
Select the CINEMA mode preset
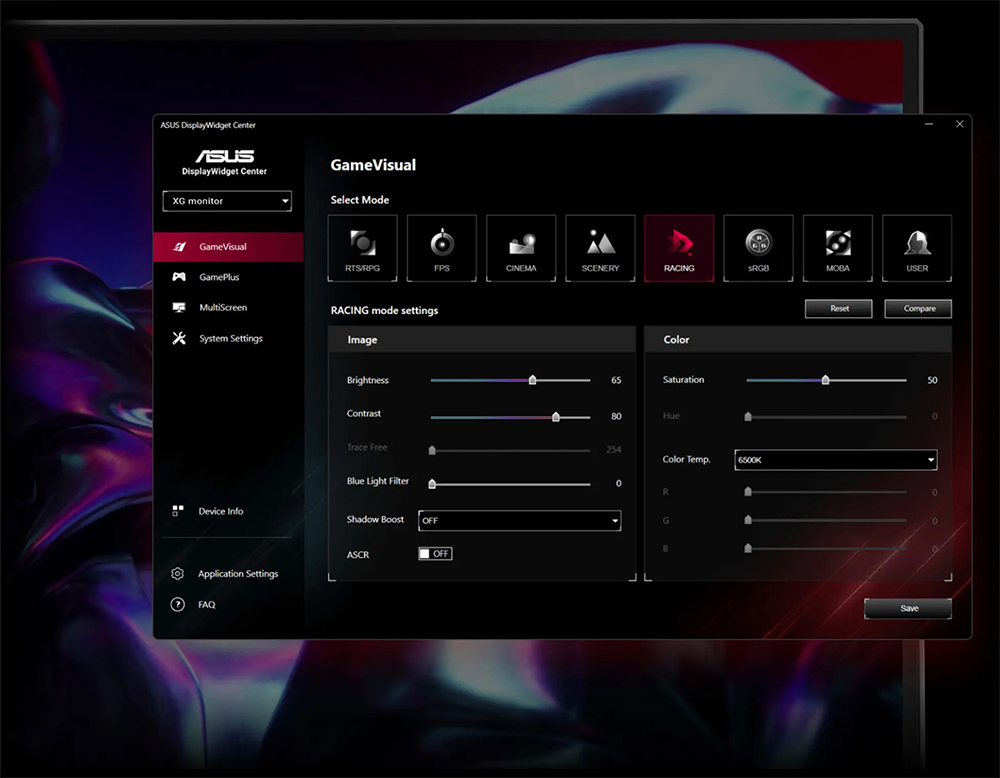pos(520,247)
